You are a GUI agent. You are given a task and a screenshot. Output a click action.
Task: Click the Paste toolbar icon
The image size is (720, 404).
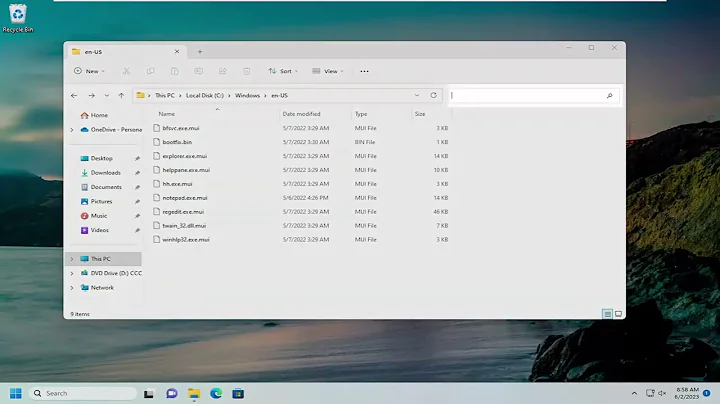(x=174, y=71)
